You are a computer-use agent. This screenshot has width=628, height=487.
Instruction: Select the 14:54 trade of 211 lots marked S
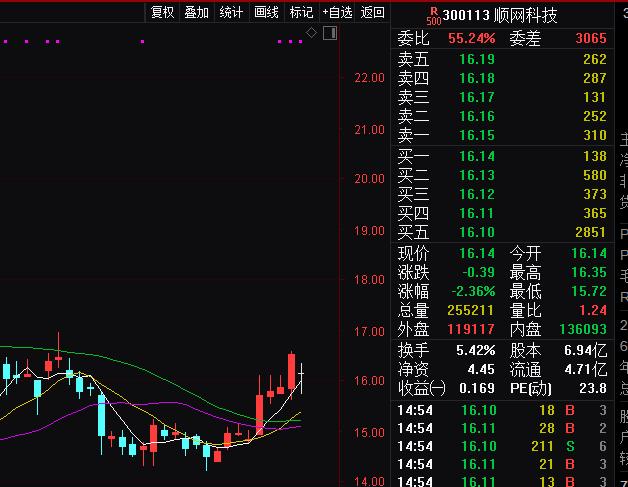(x=502, y=446)
